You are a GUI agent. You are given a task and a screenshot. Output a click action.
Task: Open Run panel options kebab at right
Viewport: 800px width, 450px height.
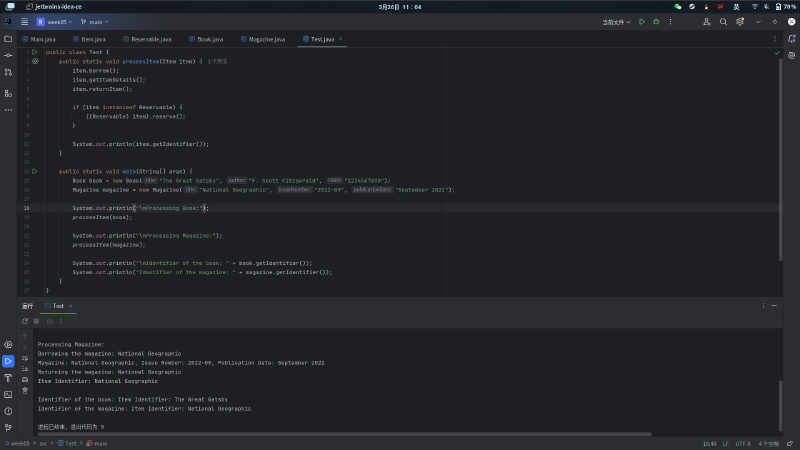click(x=763, y=306)
